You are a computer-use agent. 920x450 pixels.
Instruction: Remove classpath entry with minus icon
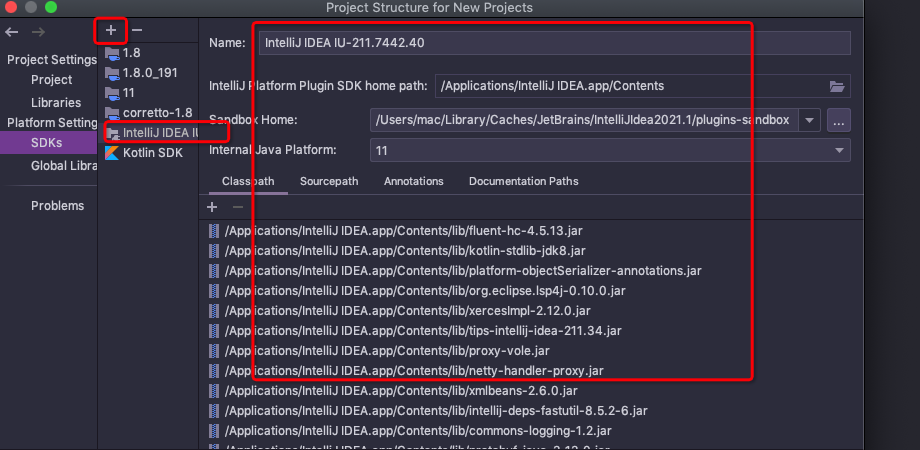point(238,207)
